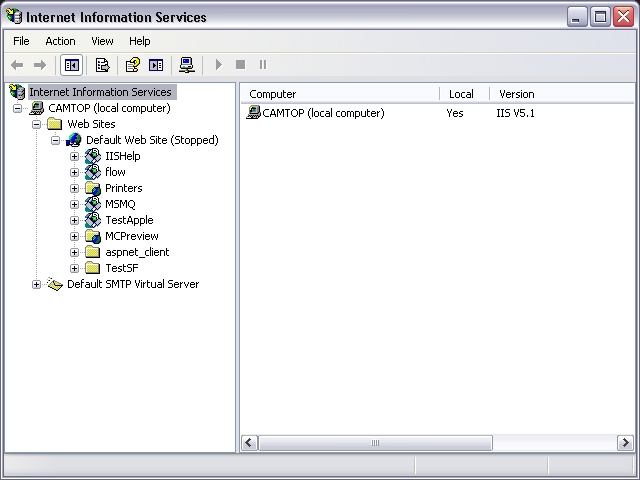This screenshot has width=640, height=480.
Task: Click the Default SMTP Virtual Server envelope icon
Action: [55, 284]
